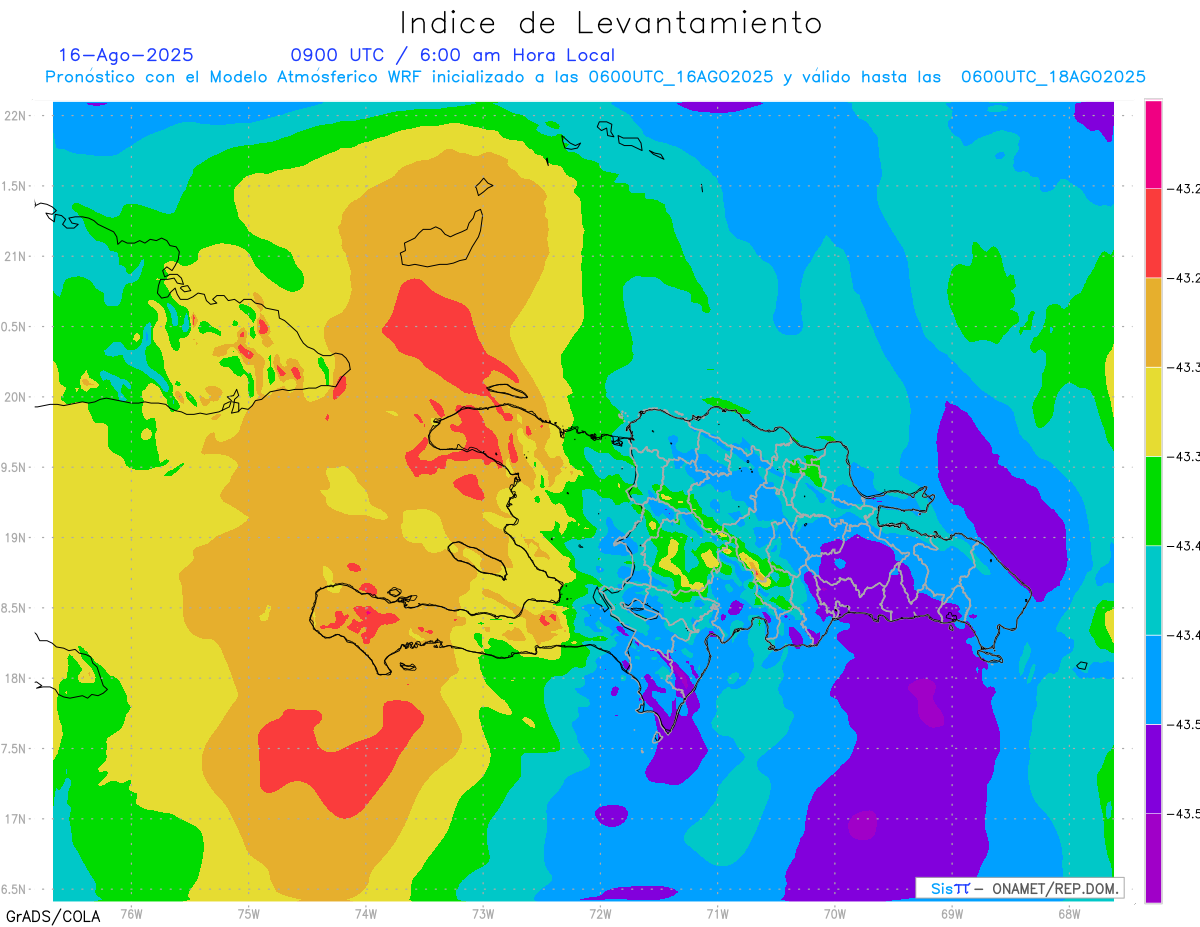The image size is (1200, 927).
Task: Click the pink swatch in the color scale
Action: [x=1153, y=144]
